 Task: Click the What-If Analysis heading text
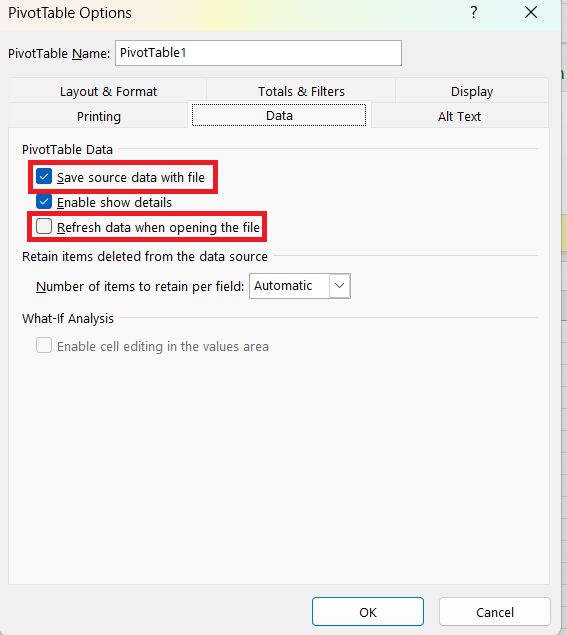(68, 319)
